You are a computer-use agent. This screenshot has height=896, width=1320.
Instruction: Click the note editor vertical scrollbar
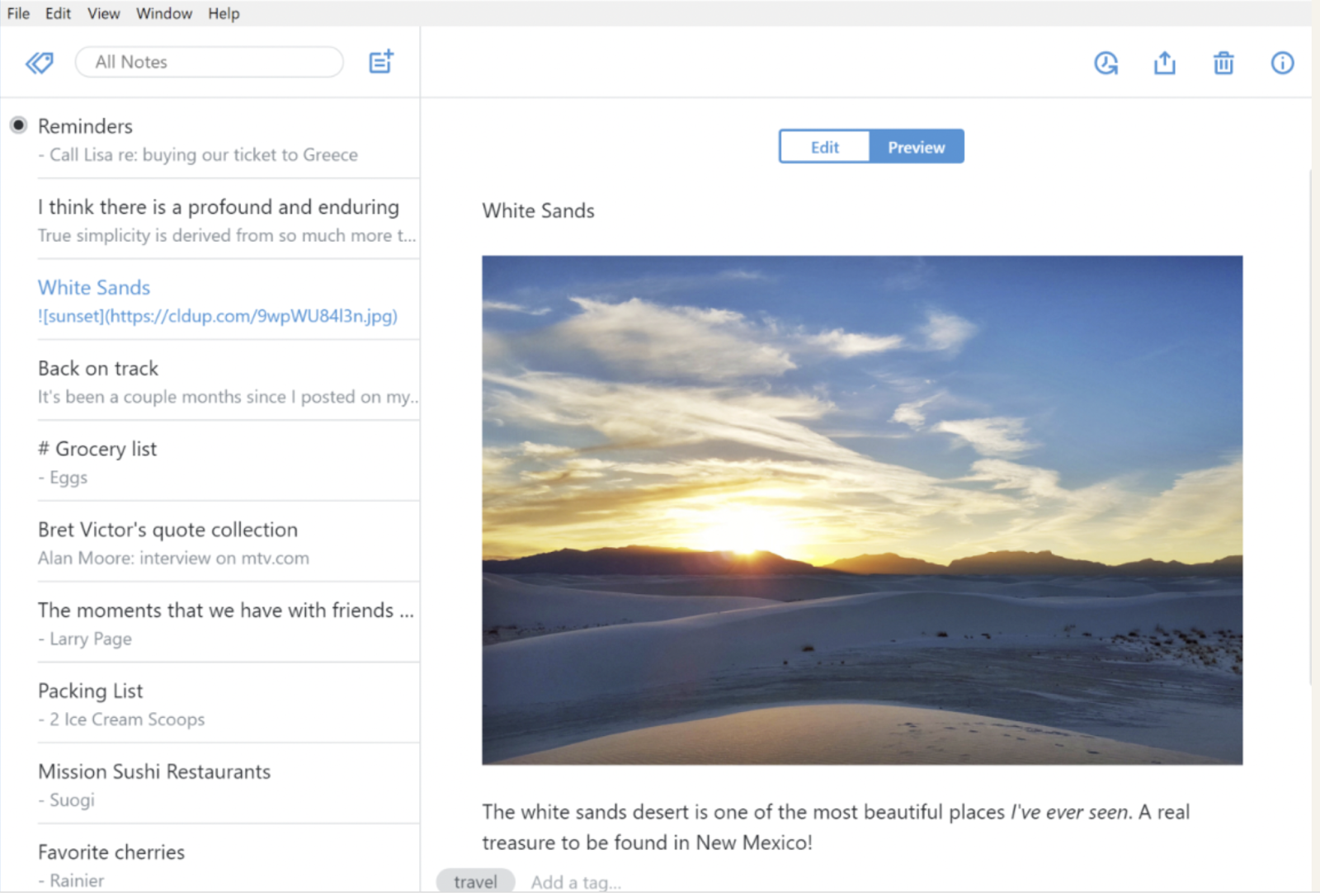point(1312,429)
